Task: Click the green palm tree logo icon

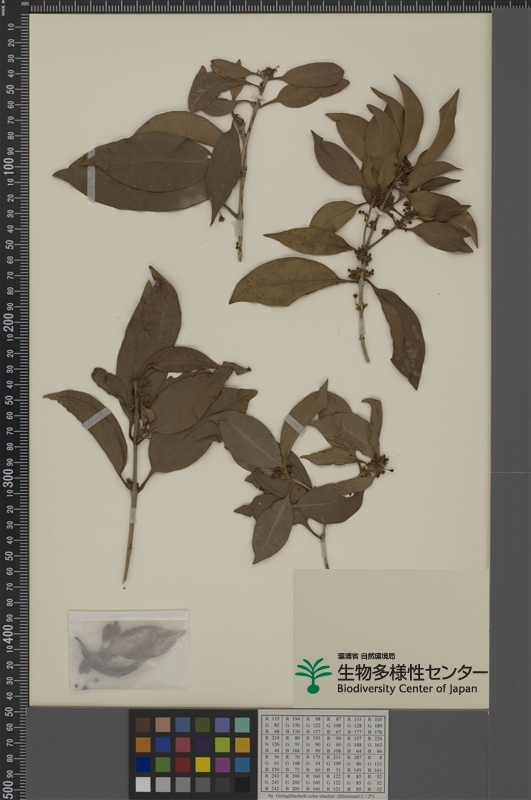Action: click(x=313, y=676)
